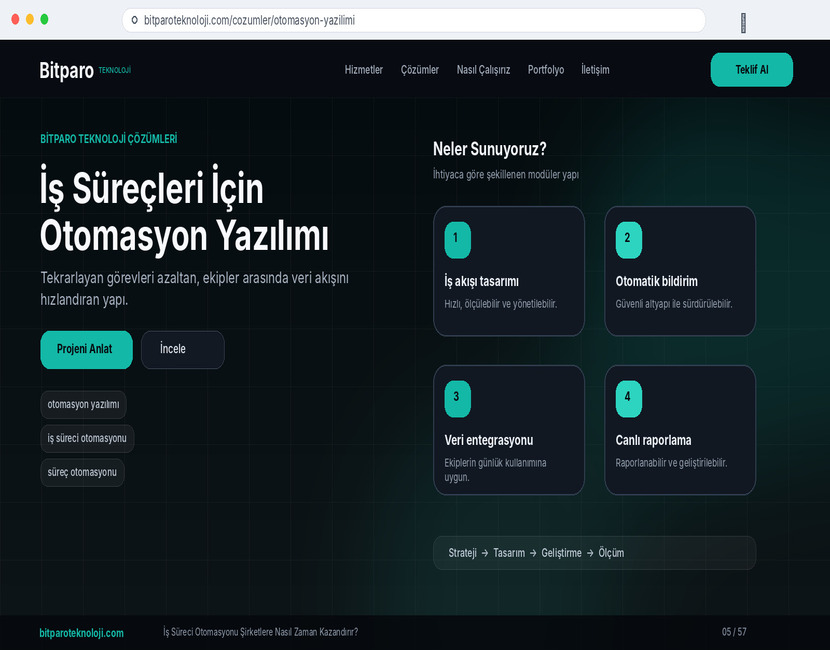Click the Hızlı, ölçülebilir ve yönetilebilir description

500,304
